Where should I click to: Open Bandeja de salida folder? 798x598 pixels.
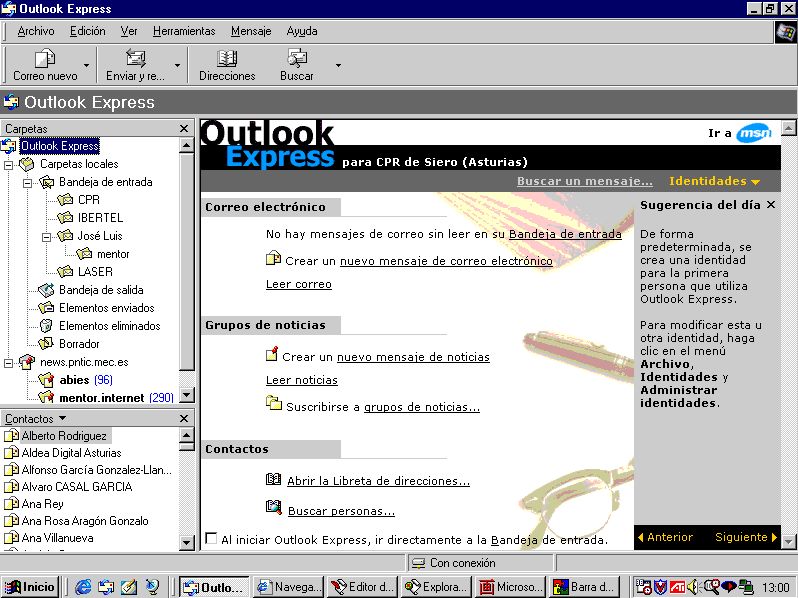click(x=101, y=290)
